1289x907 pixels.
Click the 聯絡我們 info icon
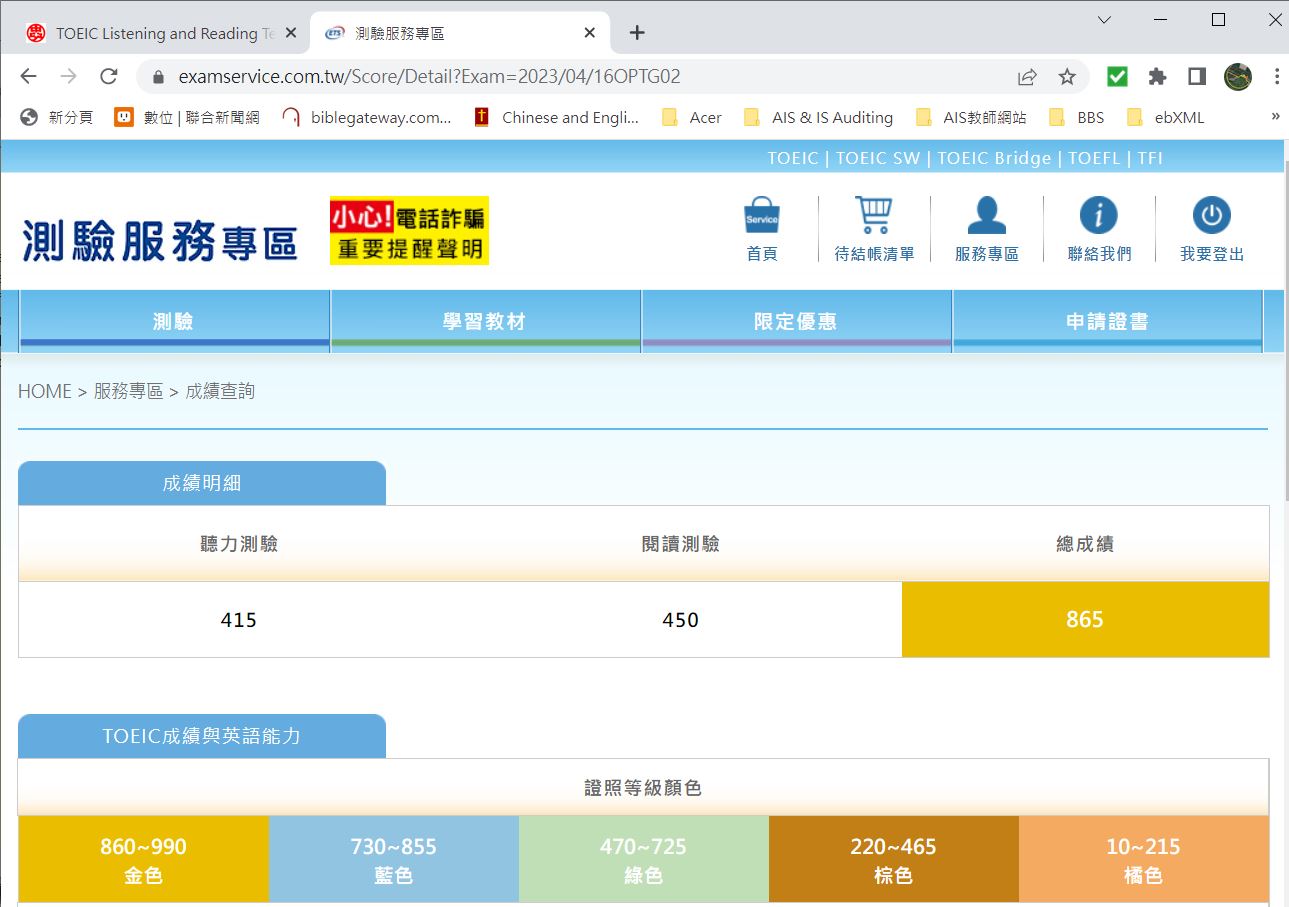(1098, 217)
